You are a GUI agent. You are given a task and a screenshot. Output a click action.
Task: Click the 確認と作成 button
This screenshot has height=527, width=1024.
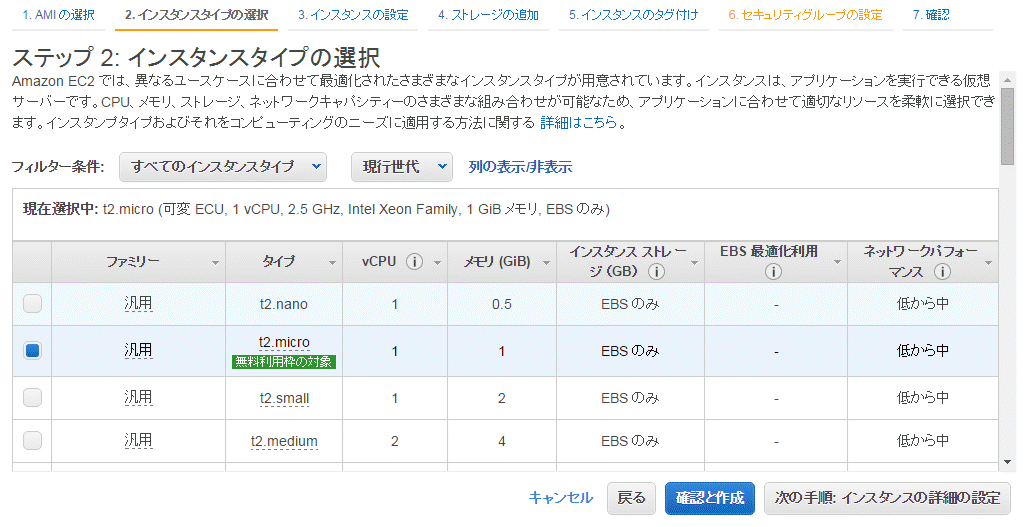pyautogui.click(x=710, y=498)
